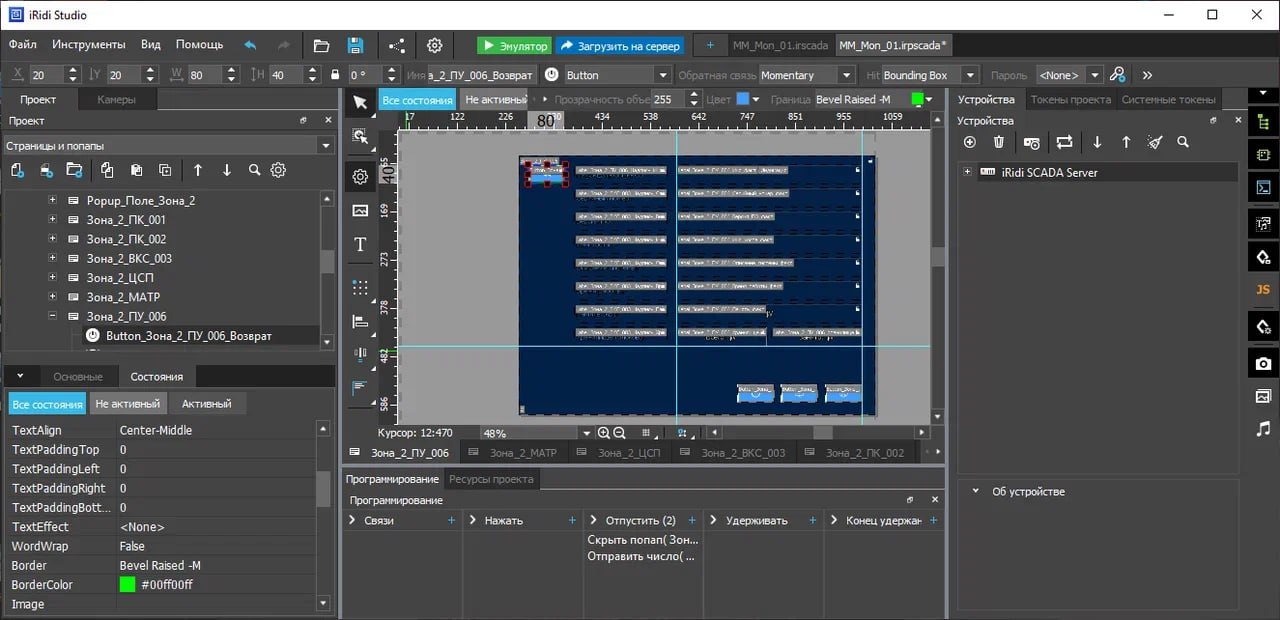
Task: Toggle the size lock padlock icon
Action: (335, 75)
